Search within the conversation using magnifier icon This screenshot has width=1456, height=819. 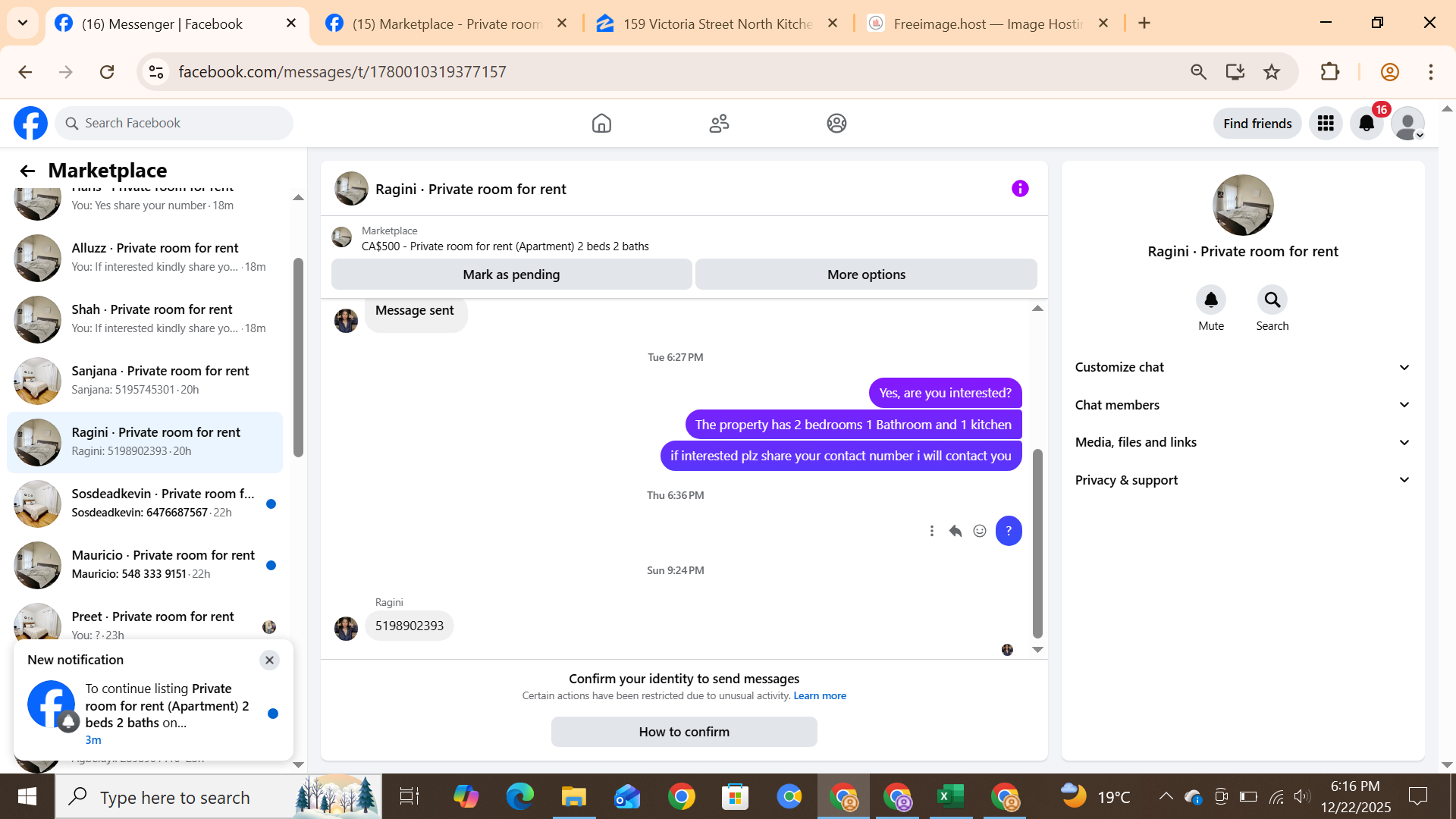1272,300
